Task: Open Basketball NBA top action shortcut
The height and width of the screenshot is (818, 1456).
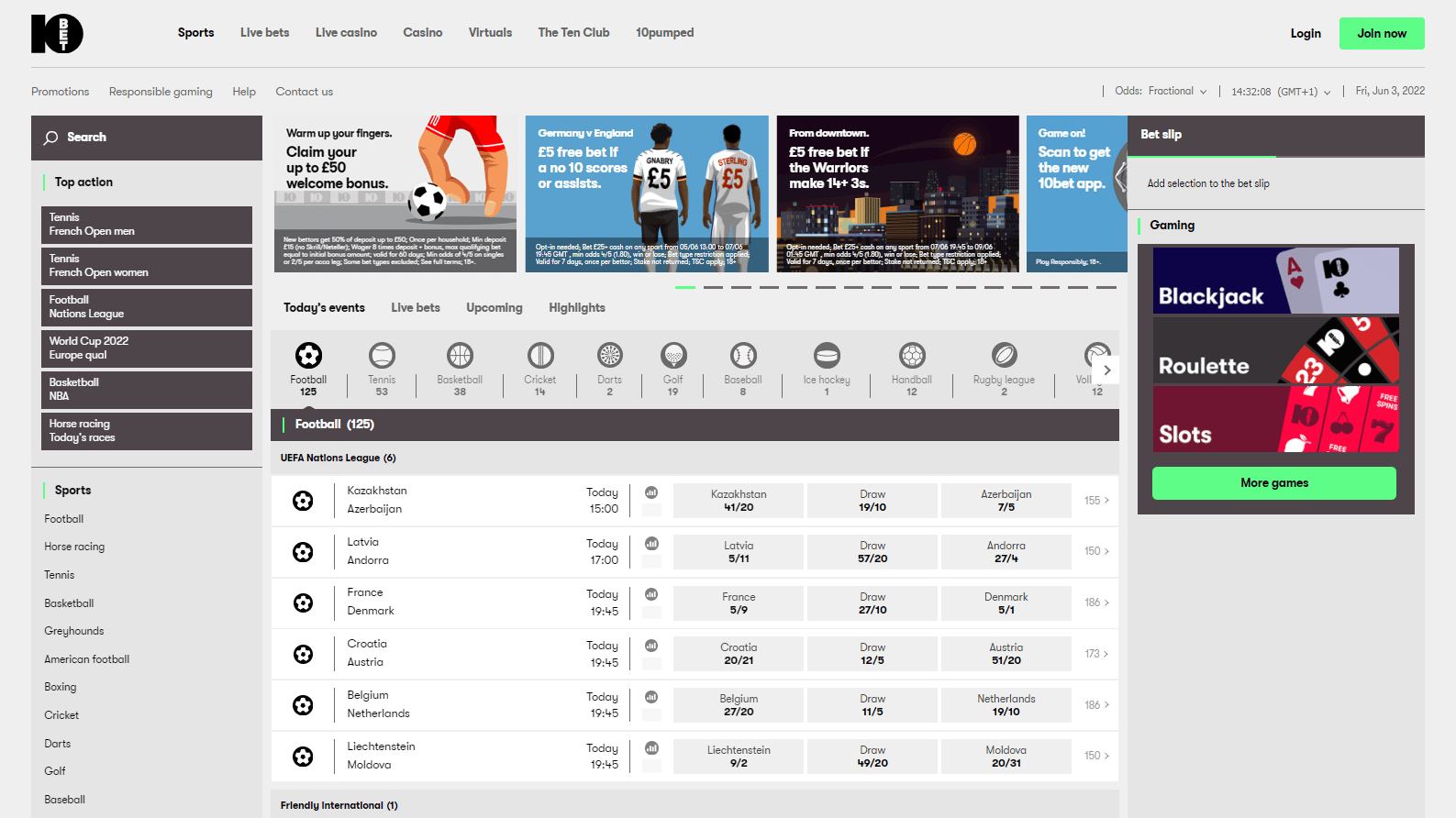Action: pos(147,390)
